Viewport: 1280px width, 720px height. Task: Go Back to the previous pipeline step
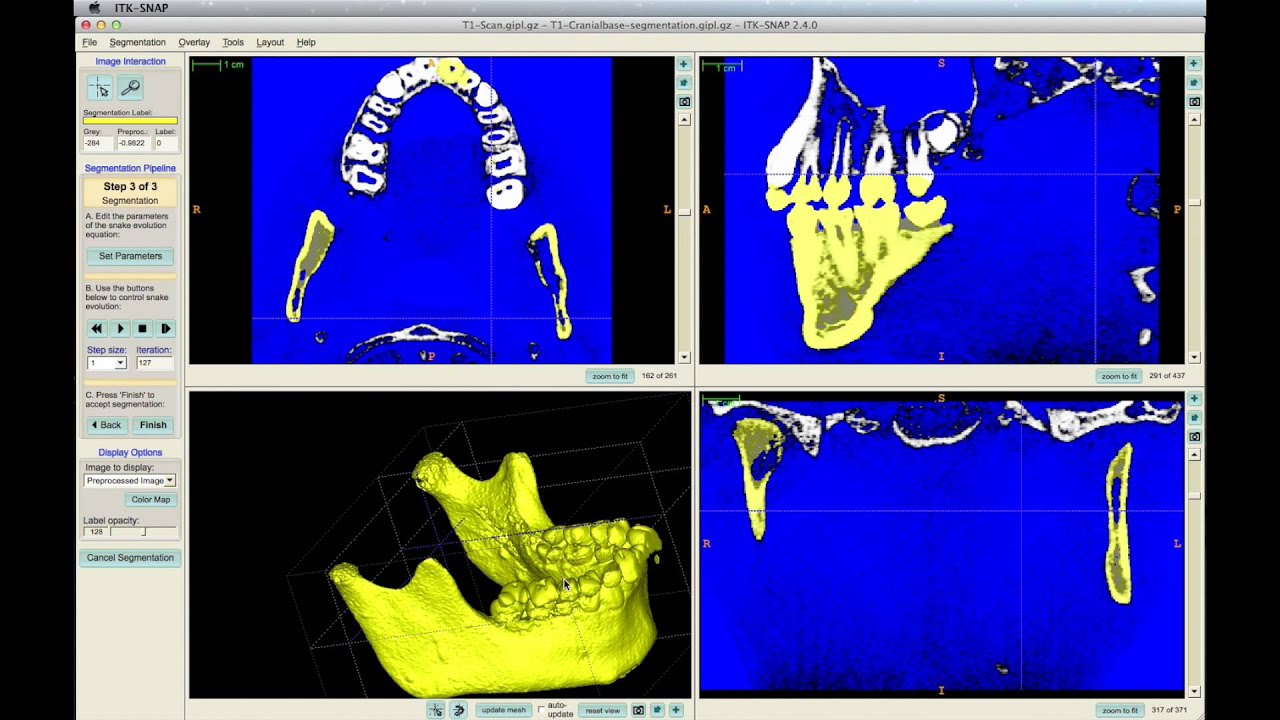pyautogui.click(x=106, y=425)
